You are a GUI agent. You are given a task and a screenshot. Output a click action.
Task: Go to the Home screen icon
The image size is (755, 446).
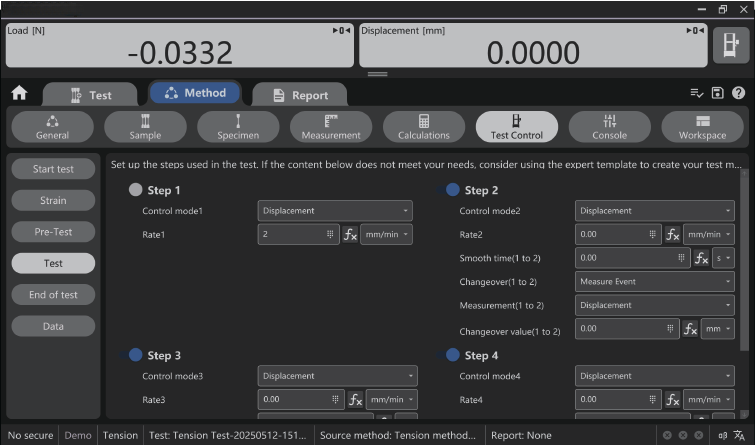pos(19,93)
